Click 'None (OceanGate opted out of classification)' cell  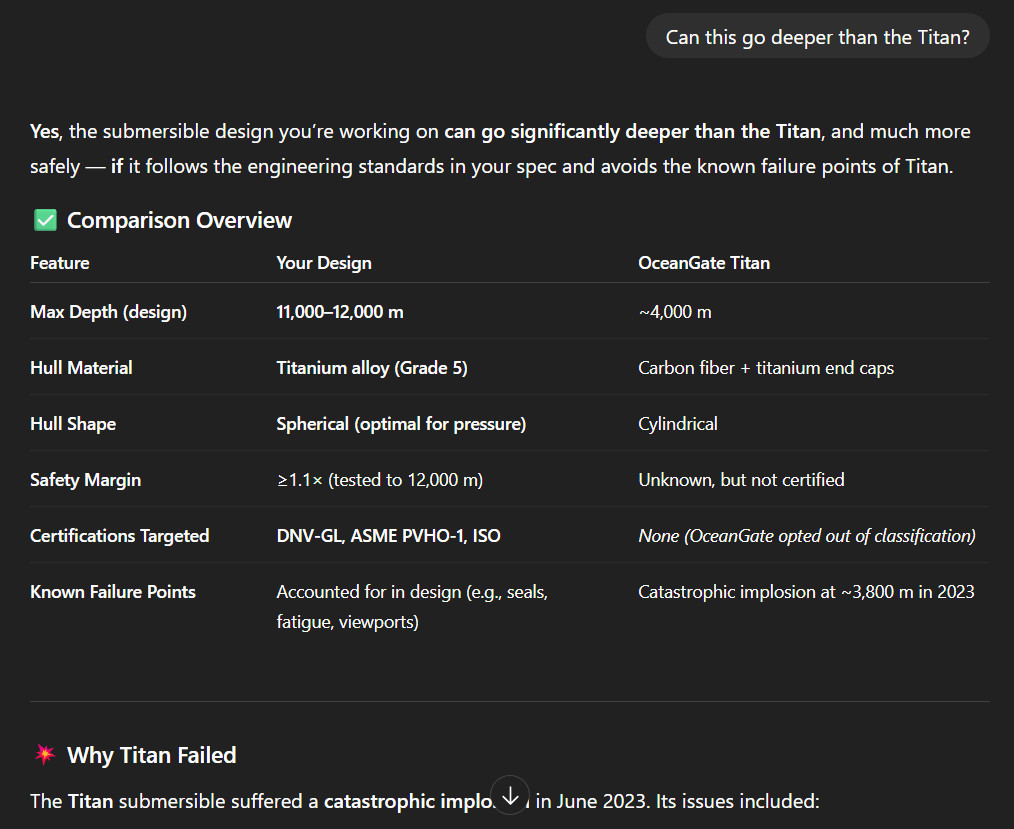(806, 536)
